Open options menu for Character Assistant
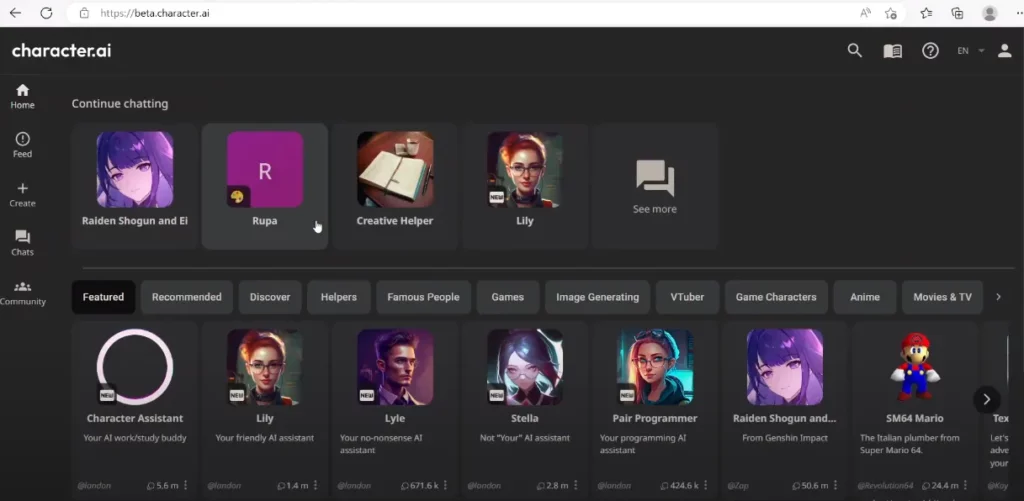 tap(185, 485)
